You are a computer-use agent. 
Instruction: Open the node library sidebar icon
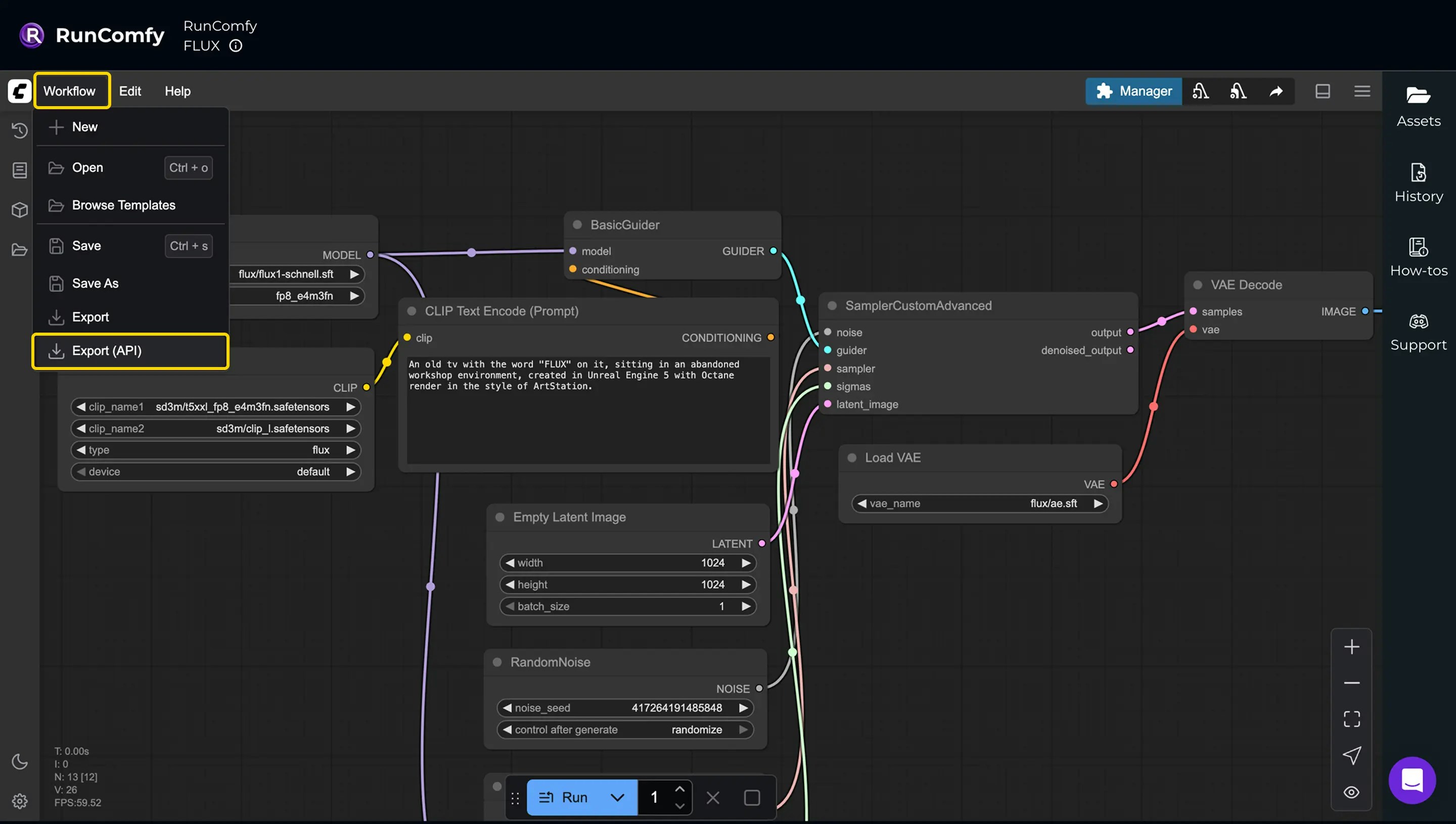20,170
